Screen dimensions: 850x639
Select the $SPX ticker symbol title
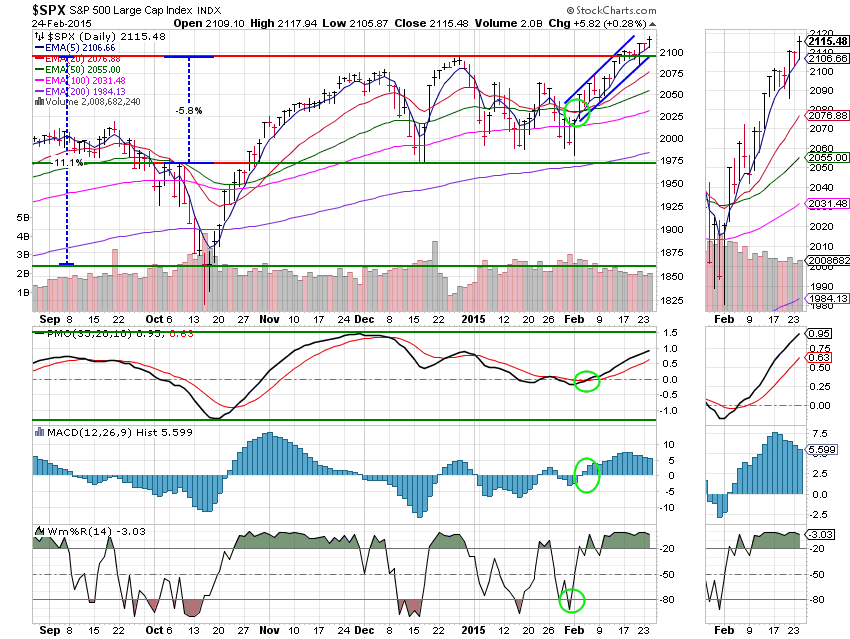tap(49, 10)
